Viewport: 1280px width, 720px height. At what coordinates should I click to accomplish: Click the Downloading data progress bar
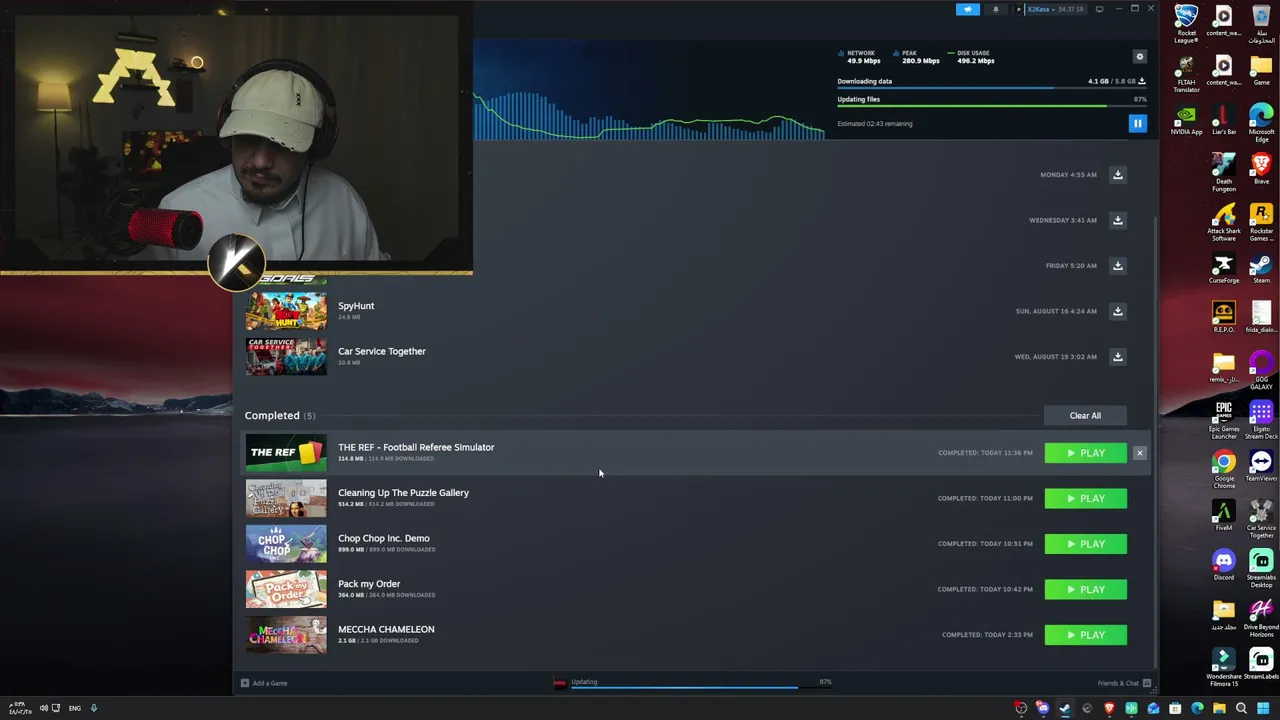pos(991,88)
